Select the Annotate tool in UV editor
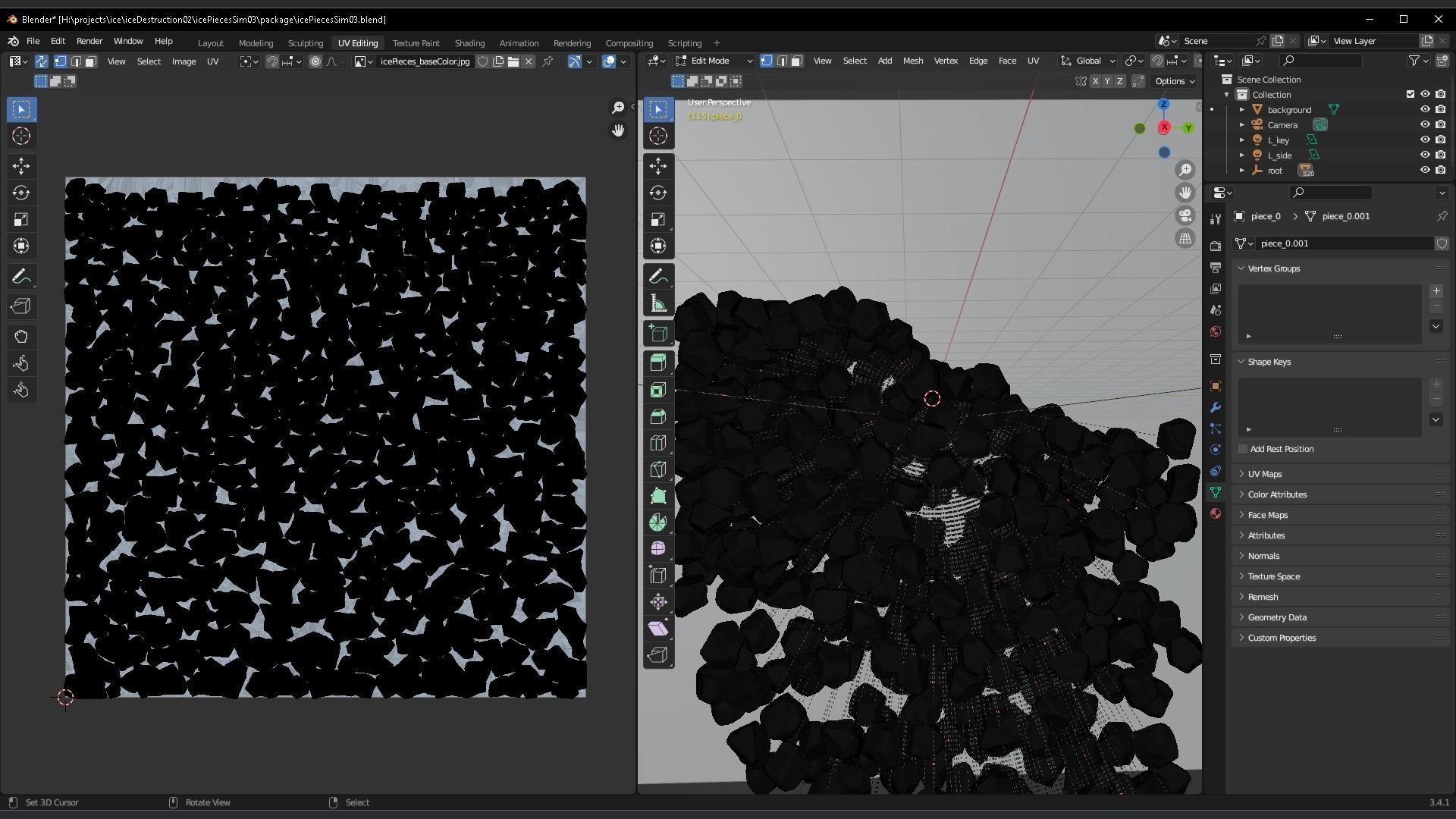This screenshot has width=1456, height=819. tap(21, 277)
